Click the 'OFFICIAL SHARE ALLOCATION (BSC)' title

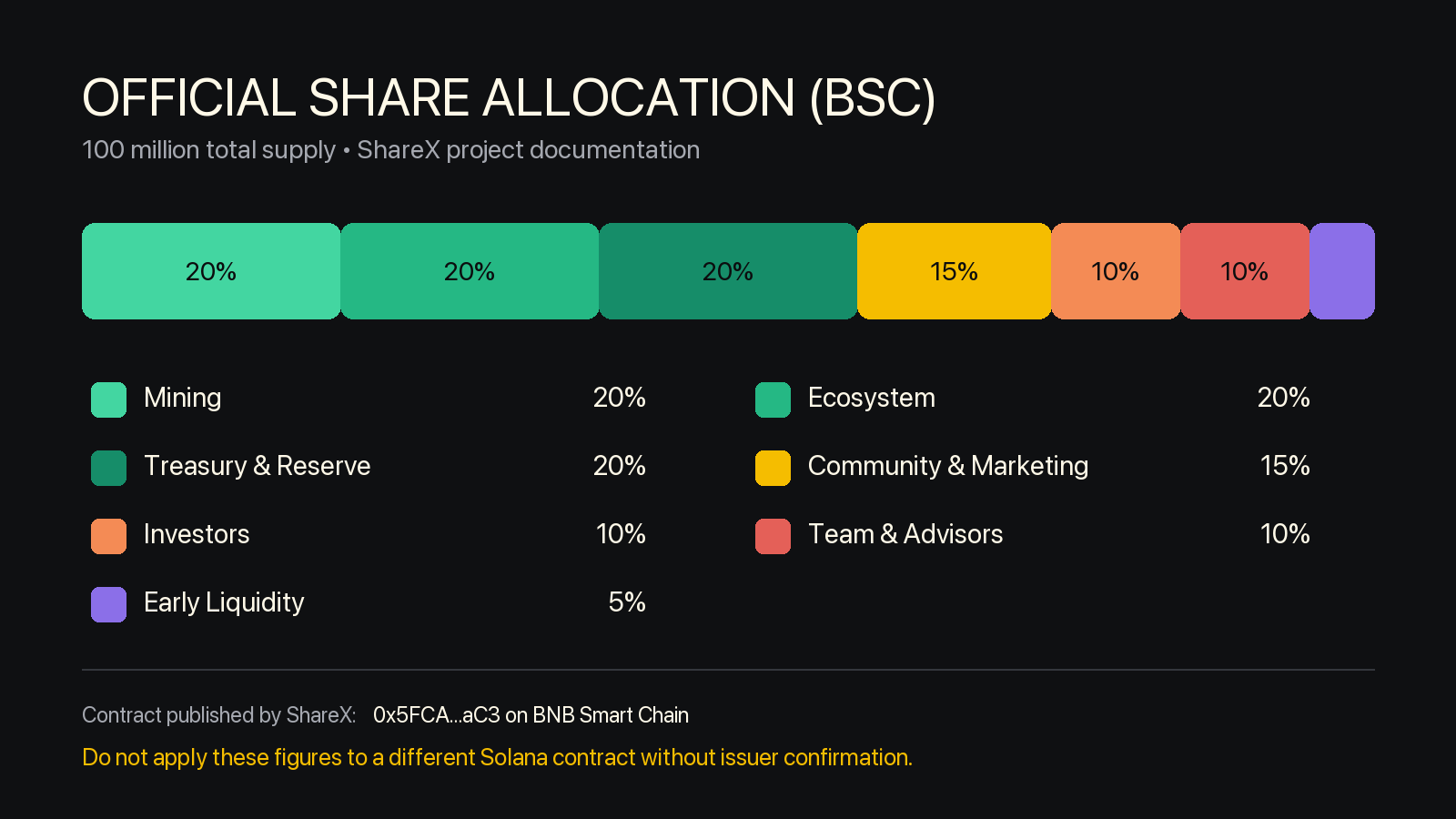509,98
